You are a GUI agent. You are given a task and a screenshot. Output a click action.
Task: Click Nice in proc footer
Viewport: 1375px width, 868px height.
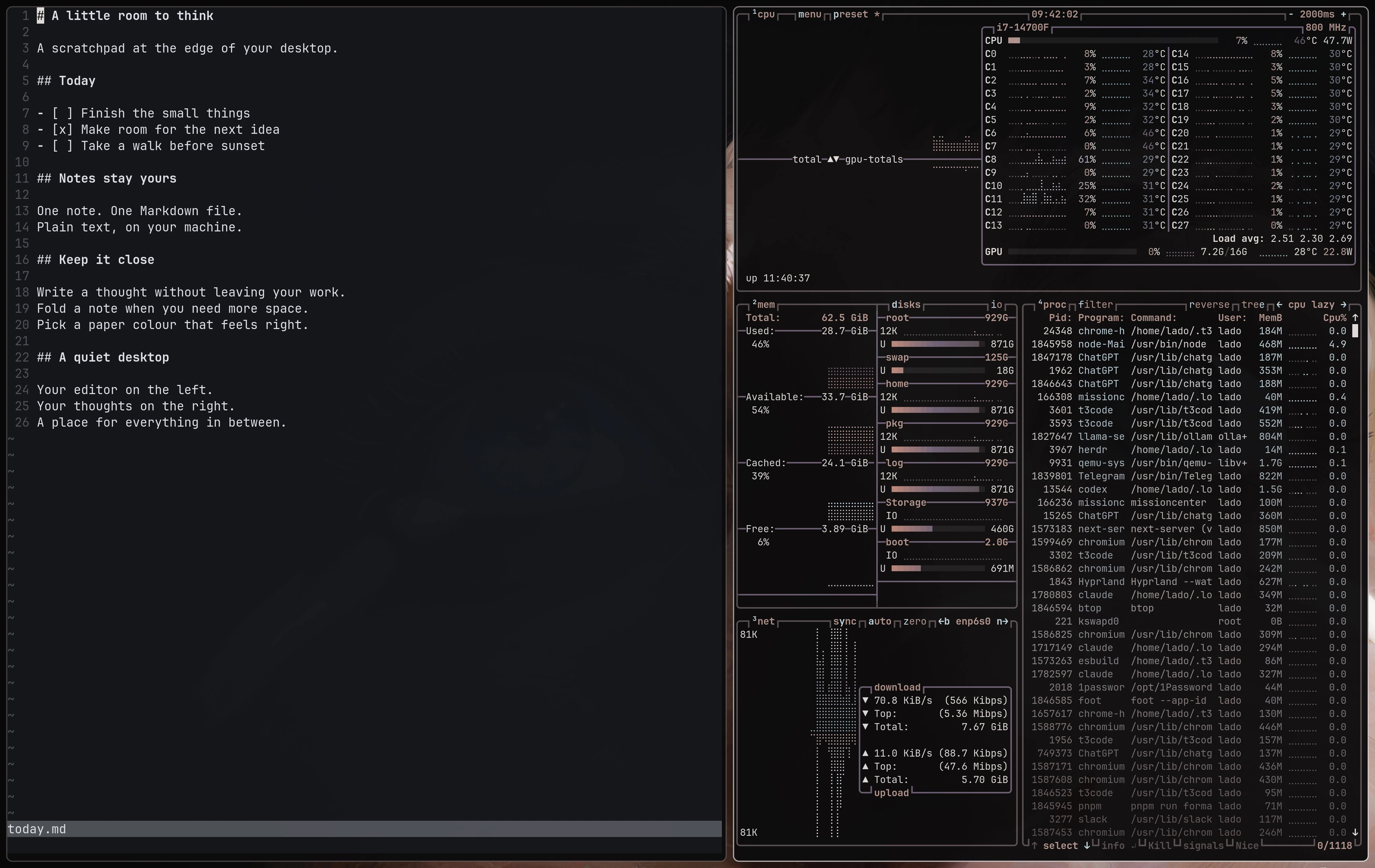[1247, 846]
